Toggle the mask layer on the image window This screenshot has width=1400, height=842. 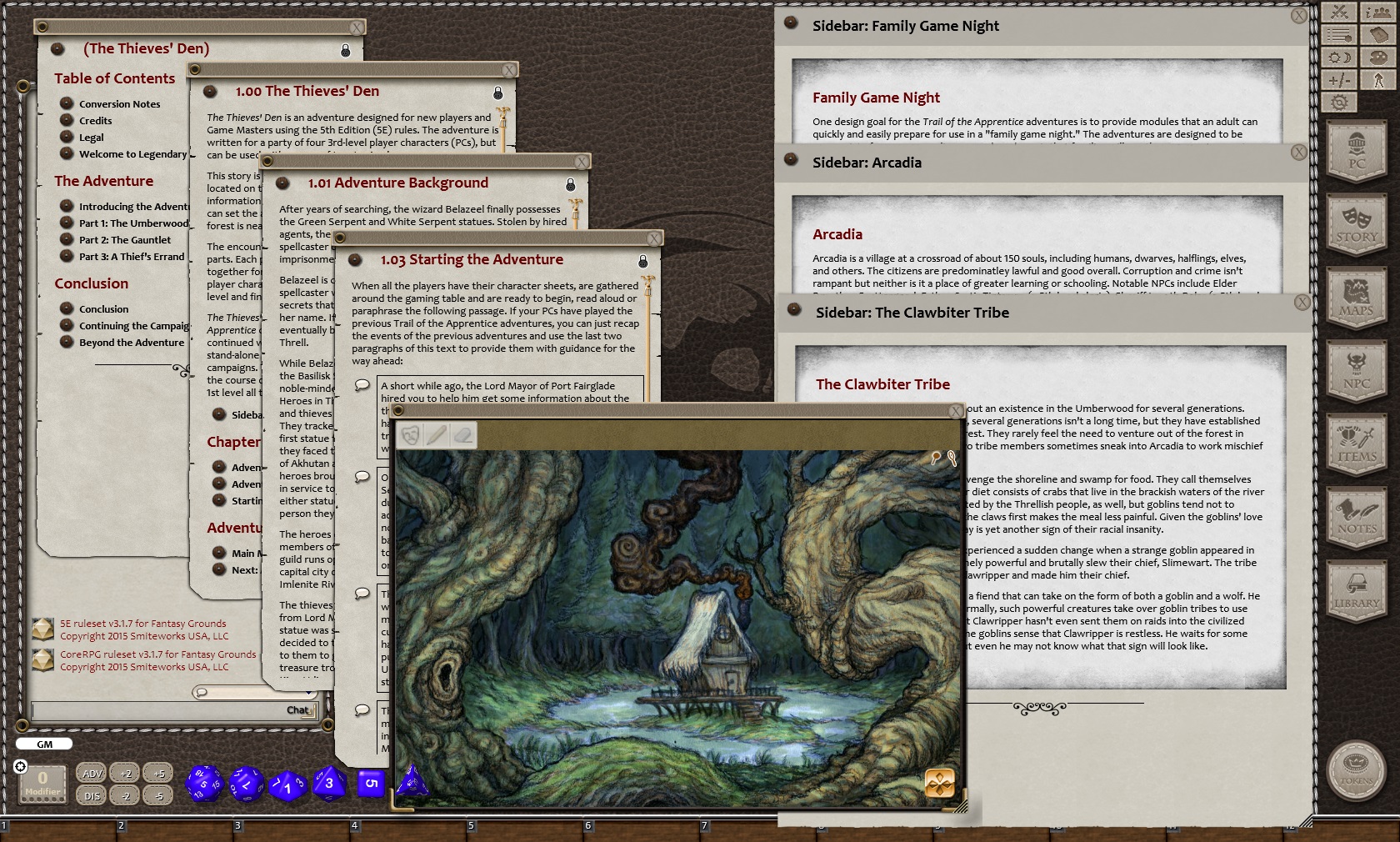click(412, 435)
